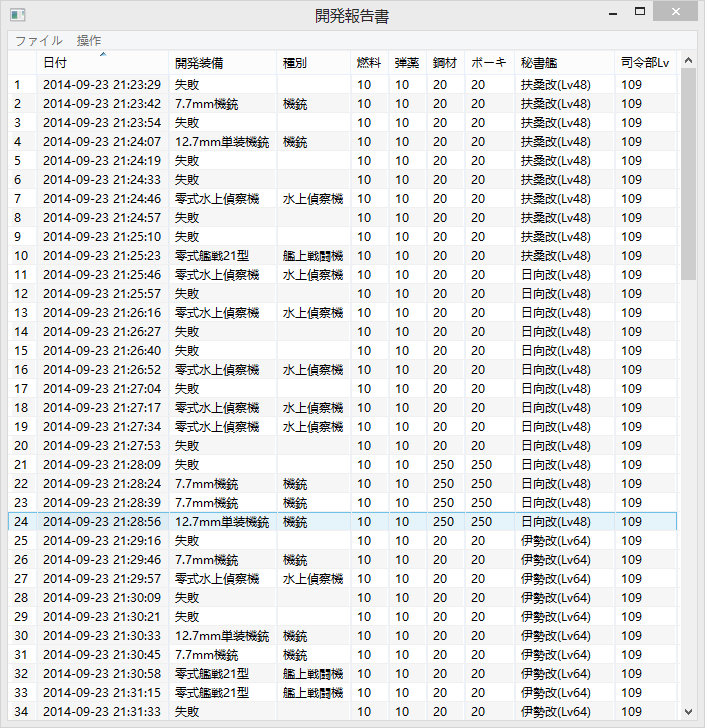The image size is (705, 728).
Task: Select date cell 2014-09-23 21:26:16
Action: 102,313
